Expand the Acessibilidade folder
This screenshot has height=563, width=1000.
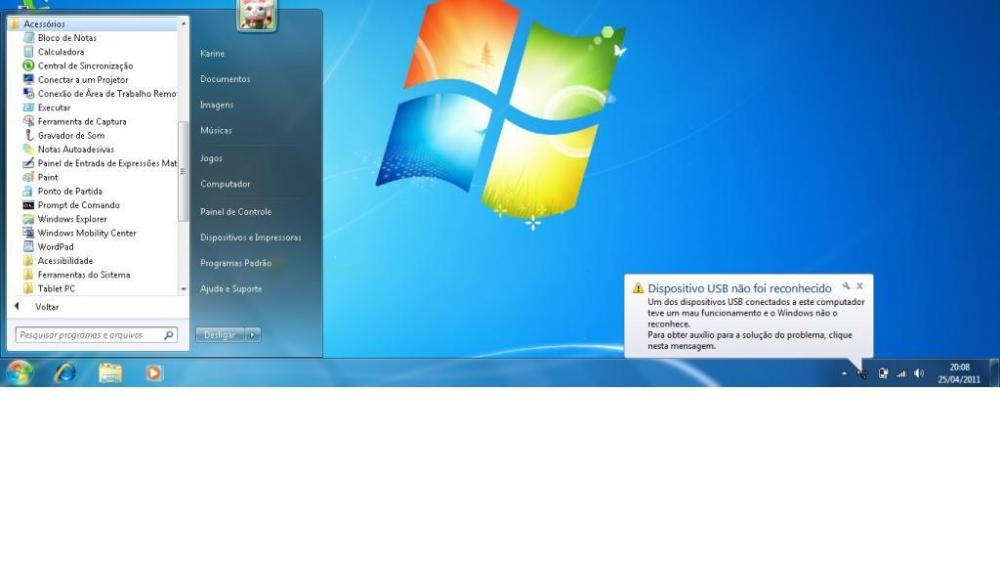tap(65, 261)
